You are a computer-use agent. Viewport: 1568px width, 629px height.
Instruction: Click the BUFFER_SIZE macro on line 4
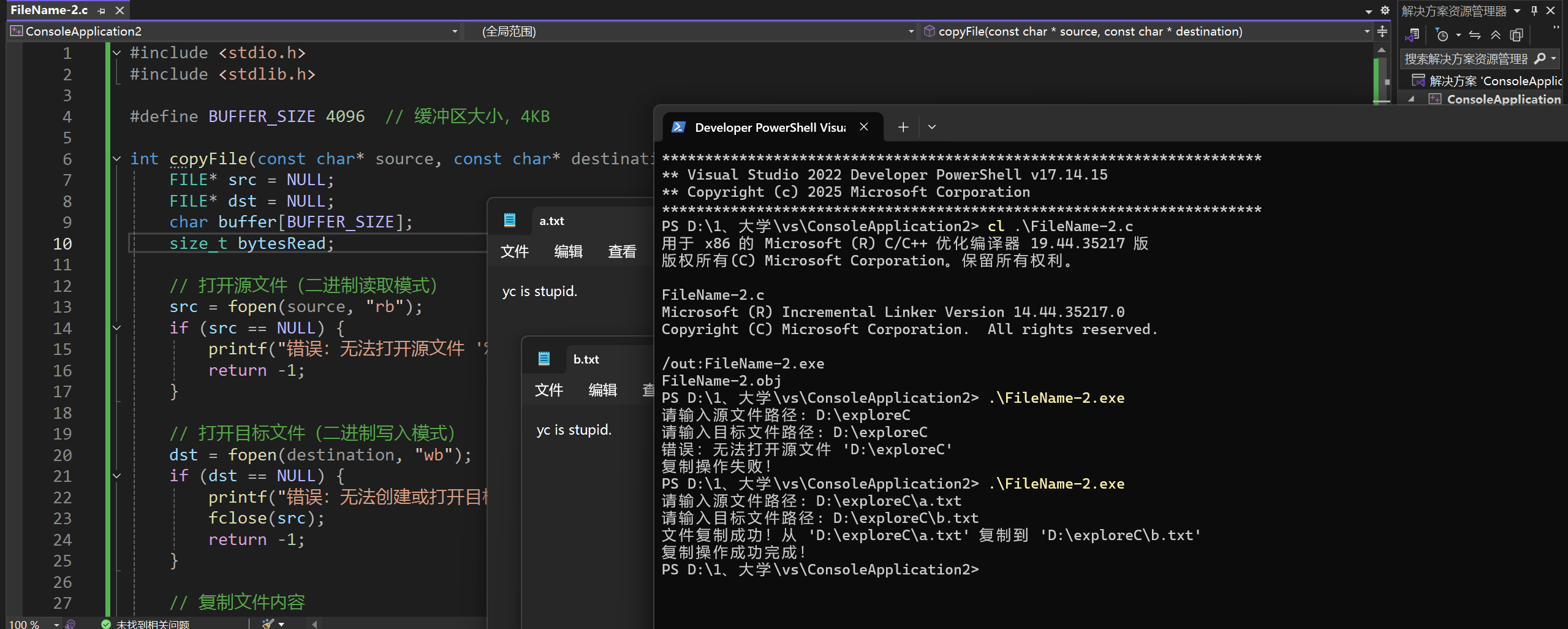[x=262, y=116]
